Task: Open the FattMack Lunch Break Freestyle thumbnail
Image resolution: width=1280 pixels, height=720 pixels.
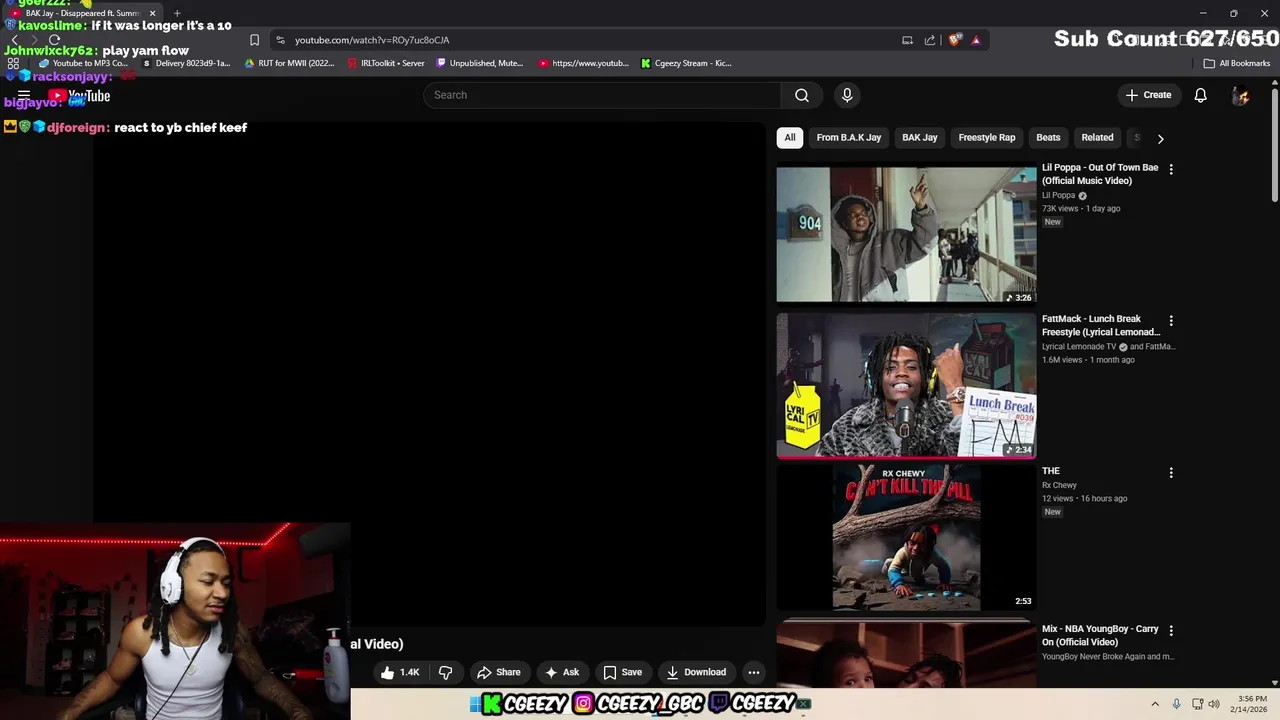Action: coord(906,386)
